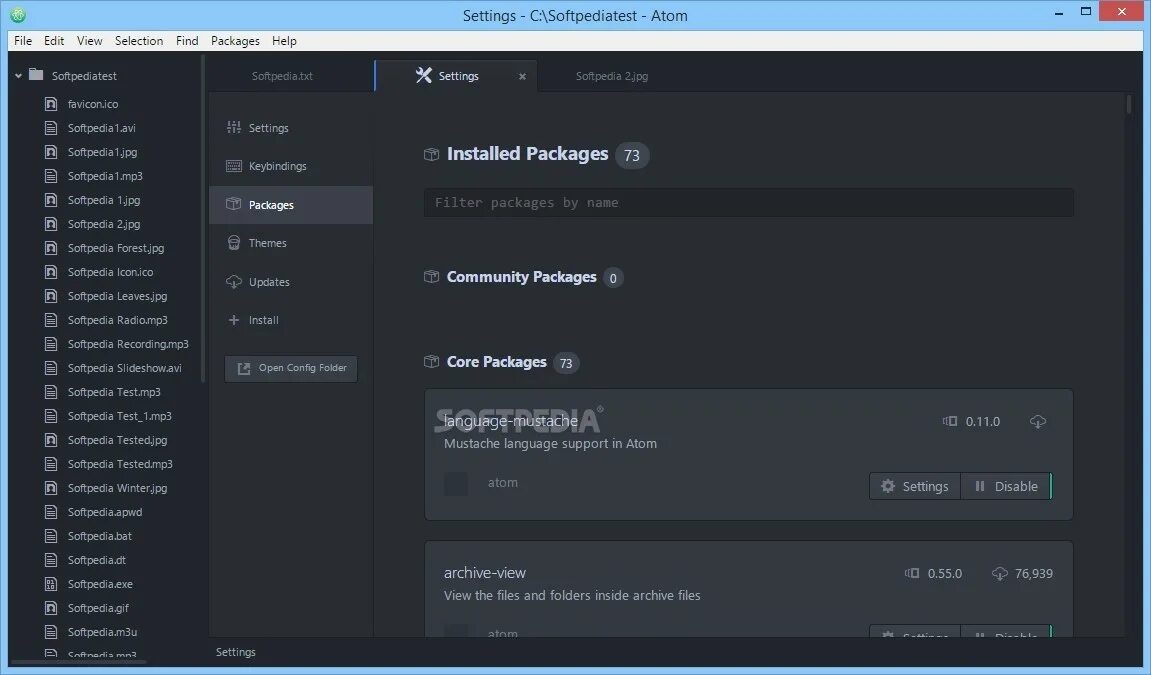
Task: Click the Installed Packages count badge 73
Action: tap(632, 156)
